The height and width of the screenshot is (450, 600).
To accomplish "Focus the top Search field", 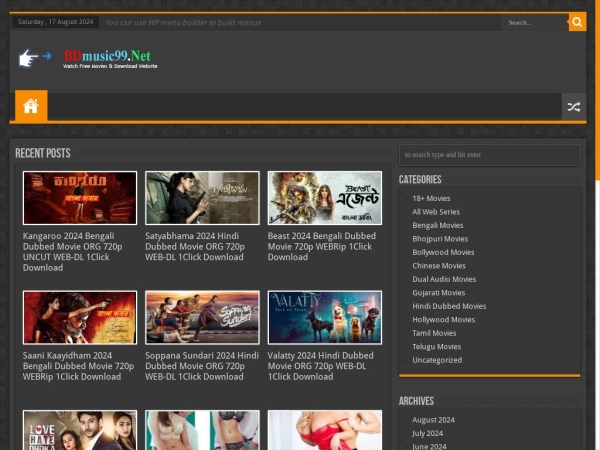I will (535, 23).
